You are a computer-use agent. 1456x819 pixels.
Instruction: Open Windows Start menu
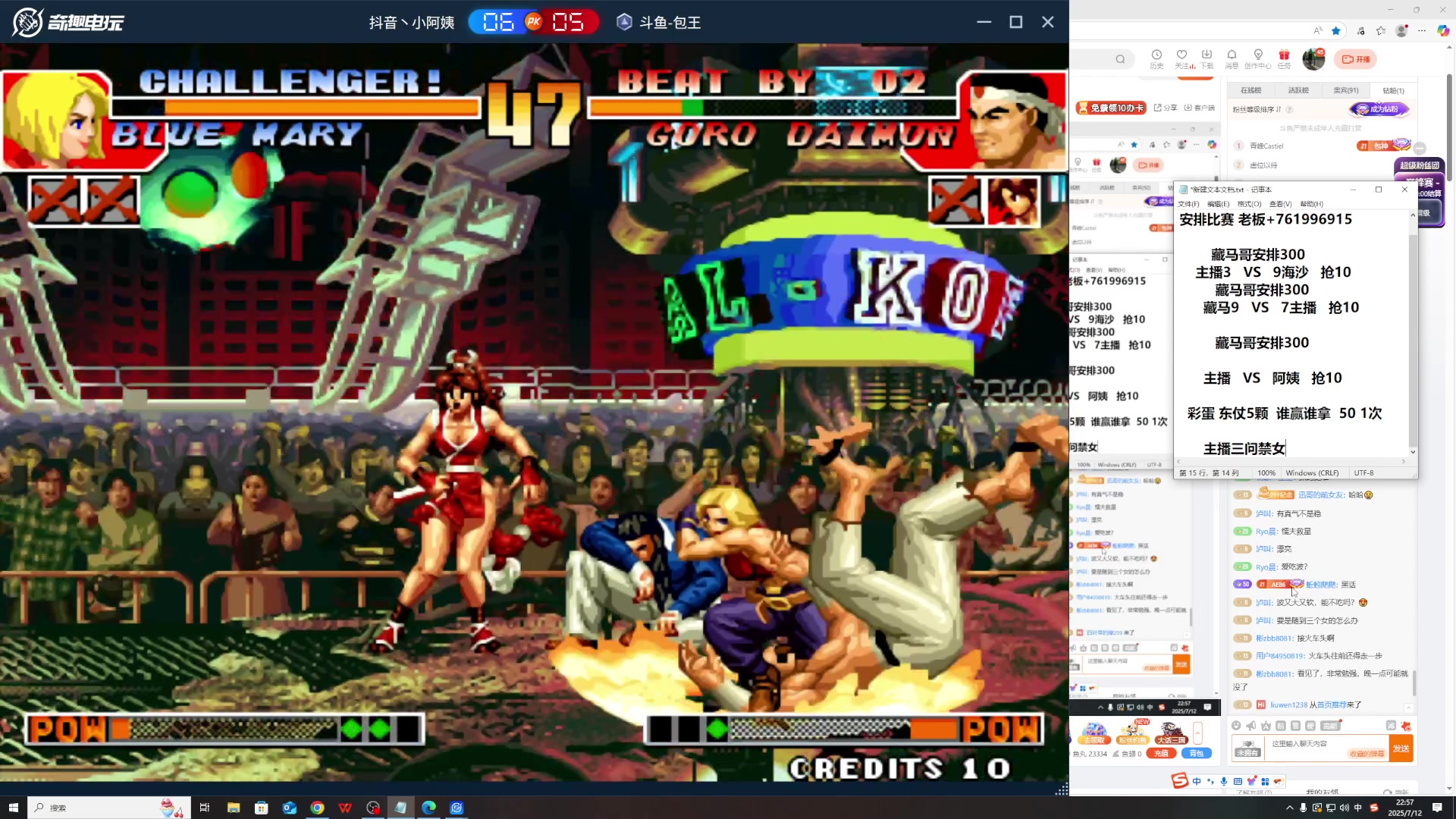[13, 808]
